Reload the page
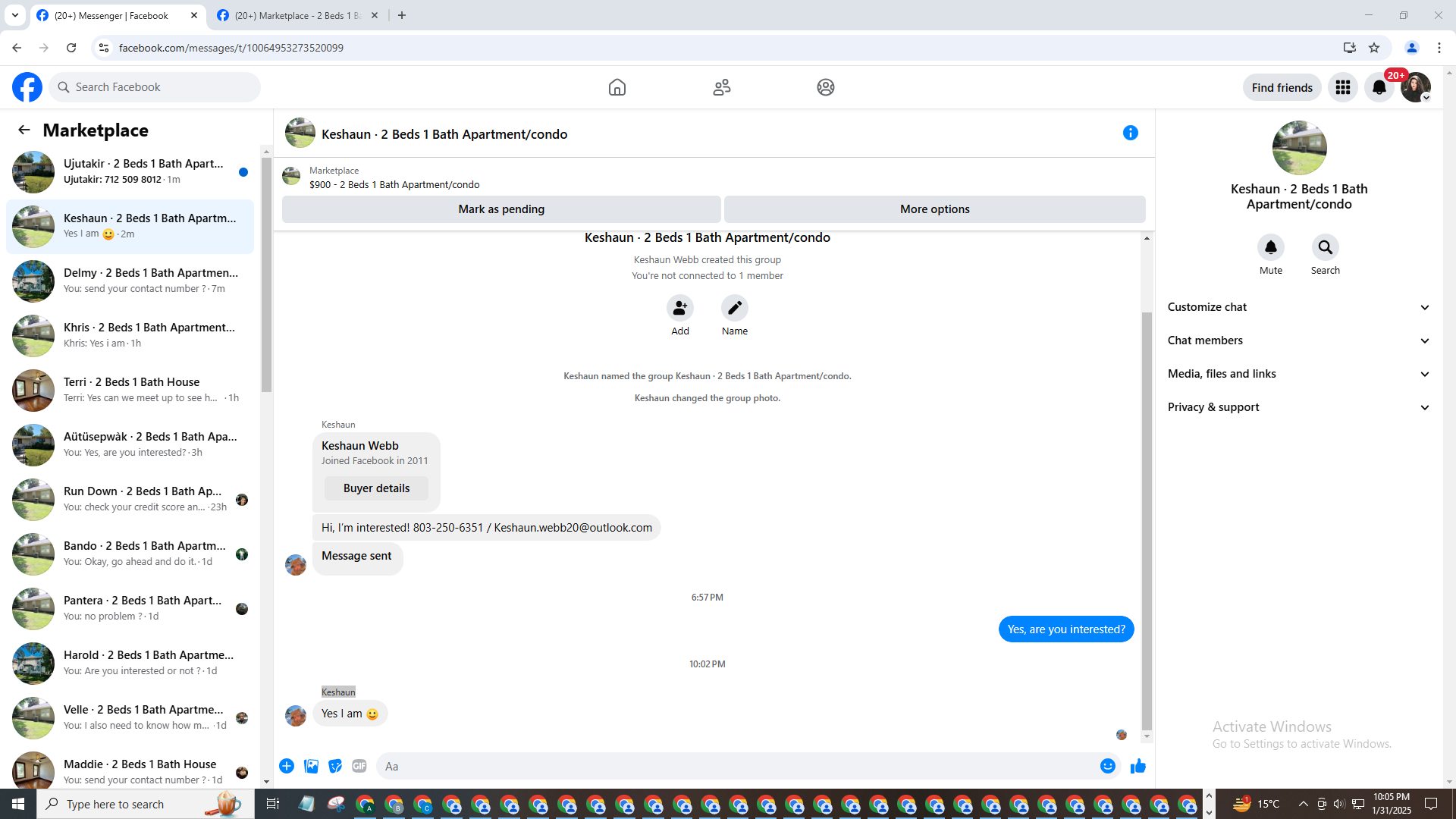Image resolution: width=1456 pixels, height=819 pixels. 71,48
